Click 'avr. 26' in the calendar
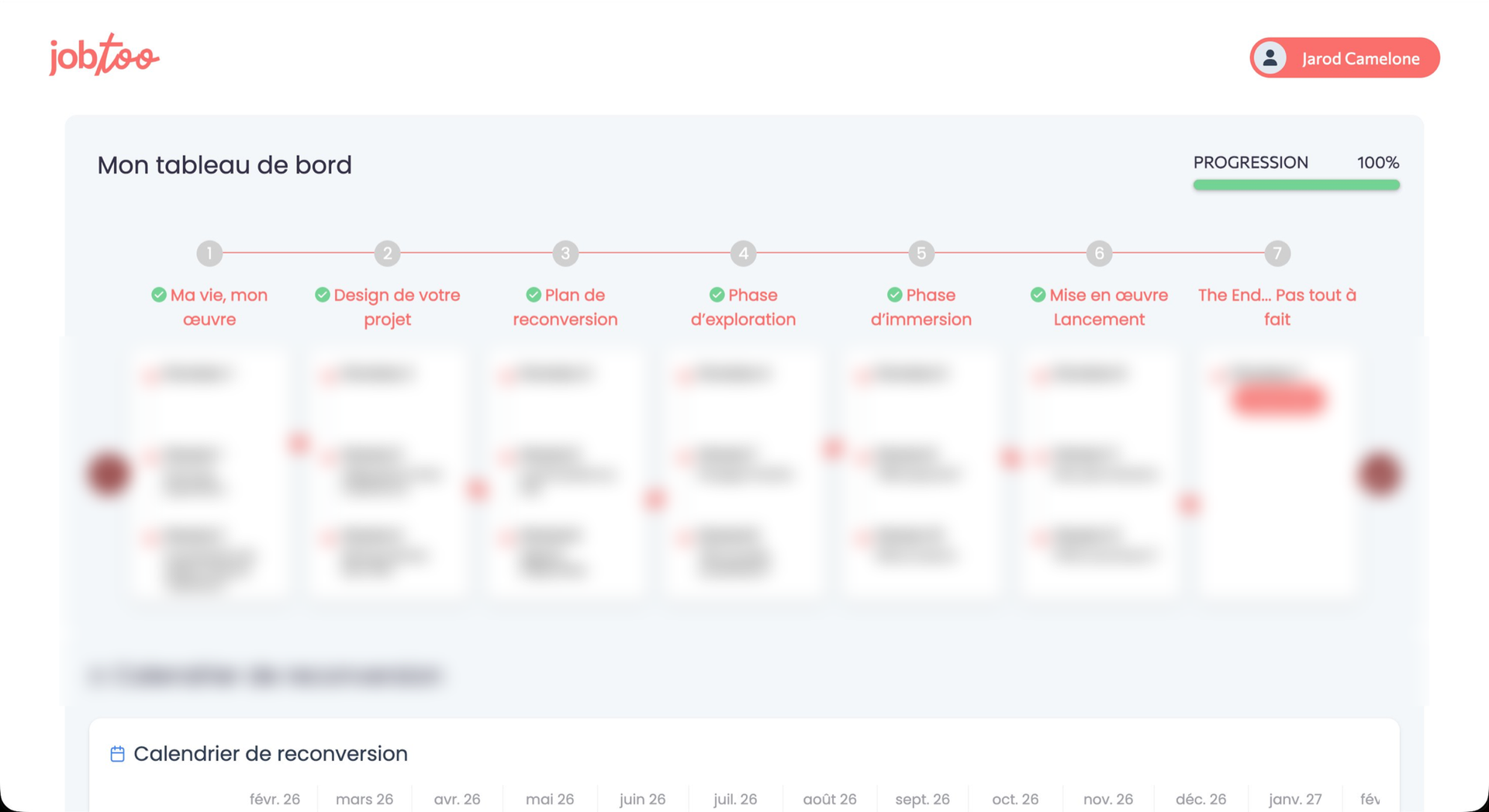This screenshot has height=812, width=1489. click(x=457, y=799)
